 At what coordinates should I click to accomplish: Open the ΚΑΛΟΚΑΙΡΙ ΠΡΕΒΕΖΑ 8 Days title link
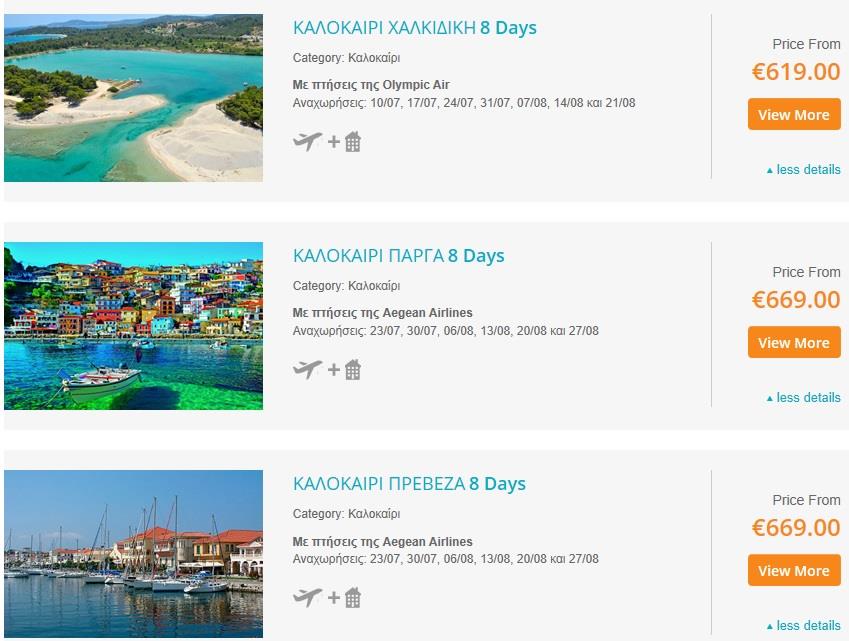pyautogui.click(x=409, y=483)
